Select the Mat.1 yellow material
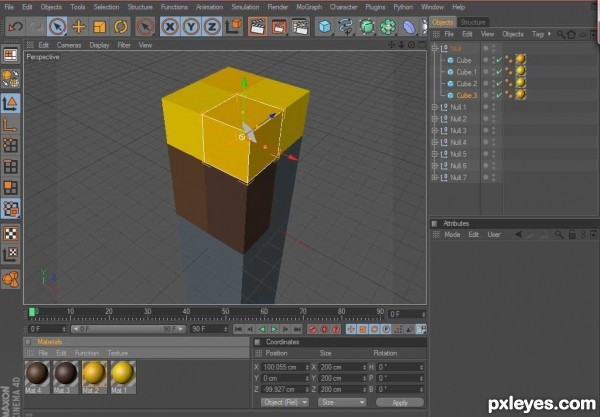Image resolution: width=600 pixels, height=417 pixels. [x=123, y=378]
